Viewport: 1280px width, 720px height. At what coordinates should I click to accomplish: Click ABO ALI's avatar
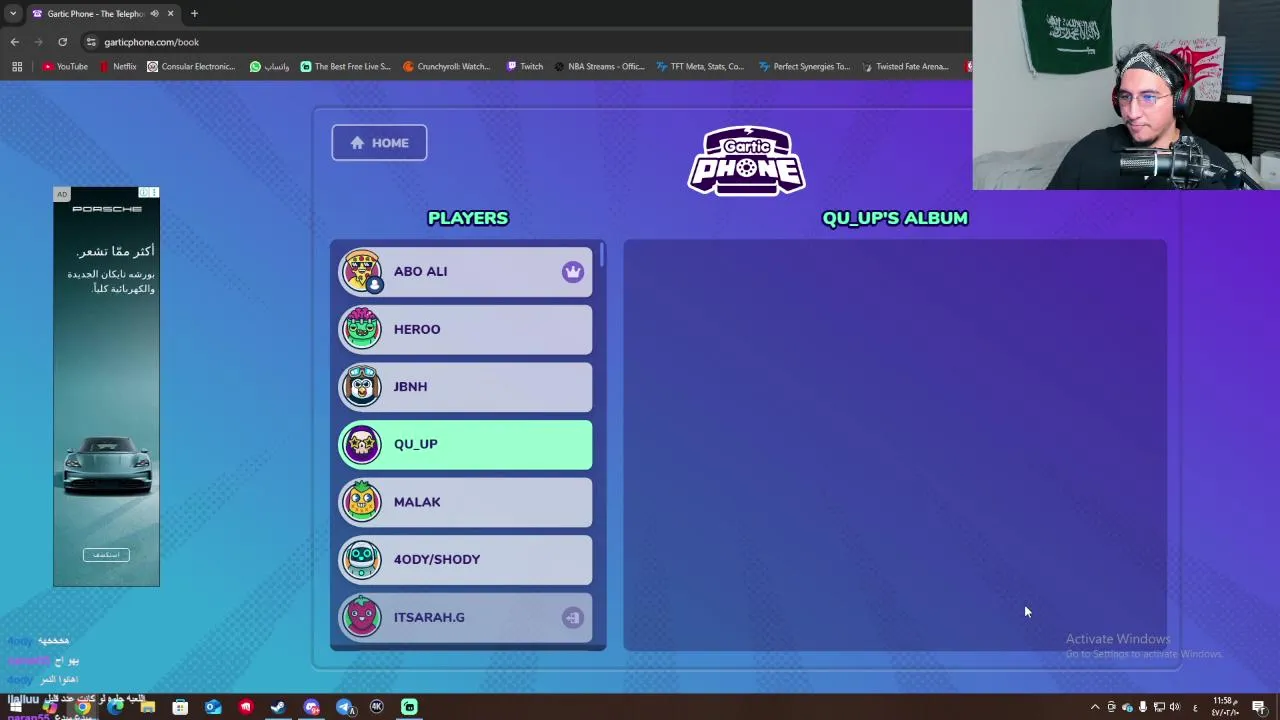(x=362, y=271)
